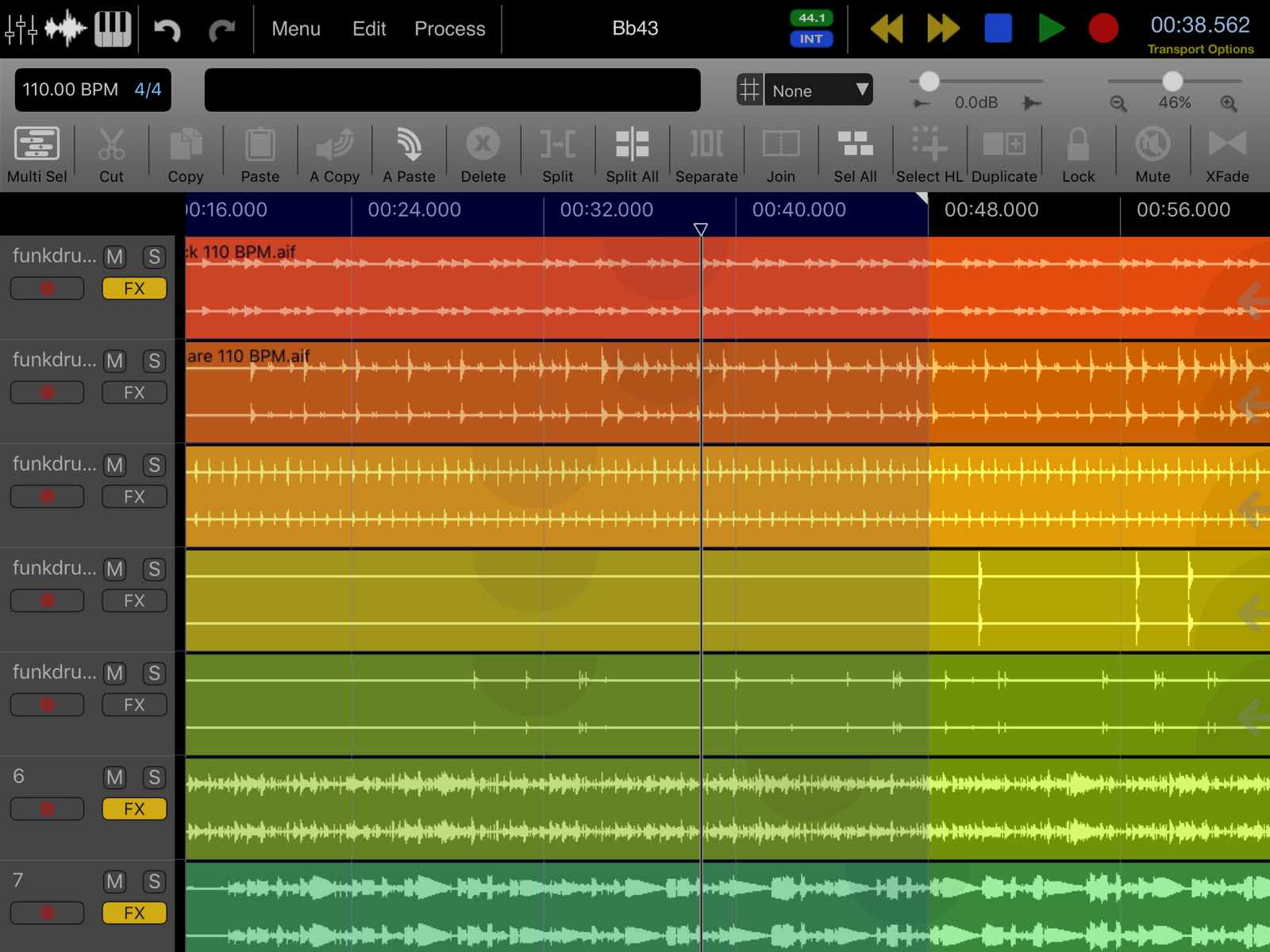This screenshot has height=952, width=1270.
Task: Copy the selected region
Action: pos(186,155)
